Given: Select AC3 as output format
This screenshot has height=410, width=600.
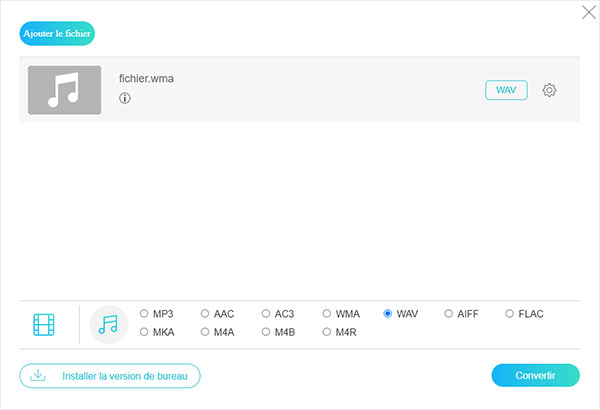Looking at the screenshot, I should tap(266, 314).
